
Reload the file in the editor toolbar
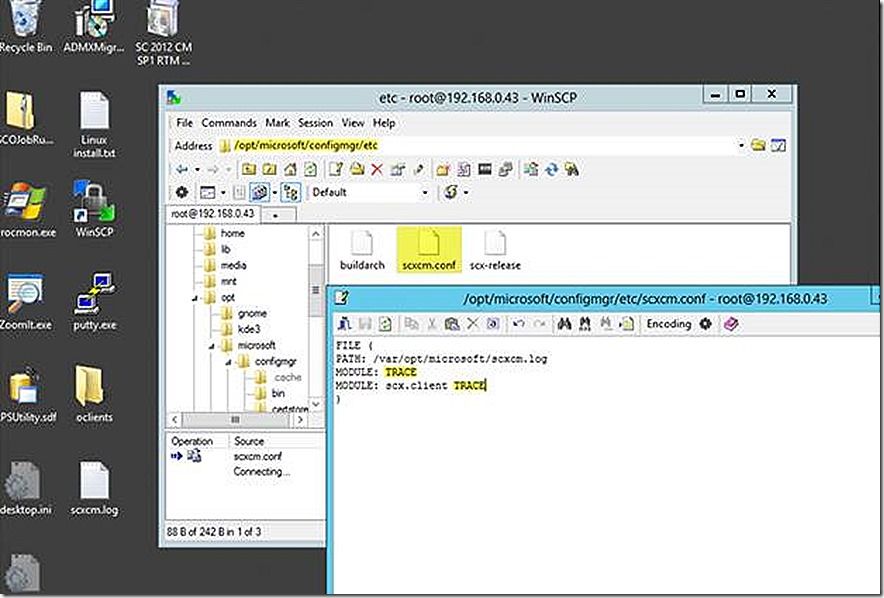pos(386,324)
